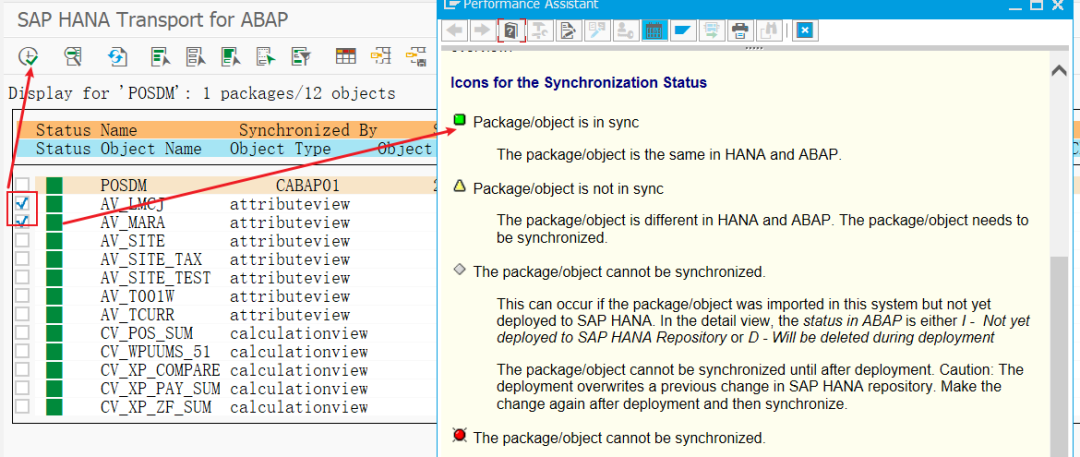This screenshot has width=1080, height=457.
Task: Tick the AV_TCURR checkbox
Action: pyautogui.click(x=23, y=314)
